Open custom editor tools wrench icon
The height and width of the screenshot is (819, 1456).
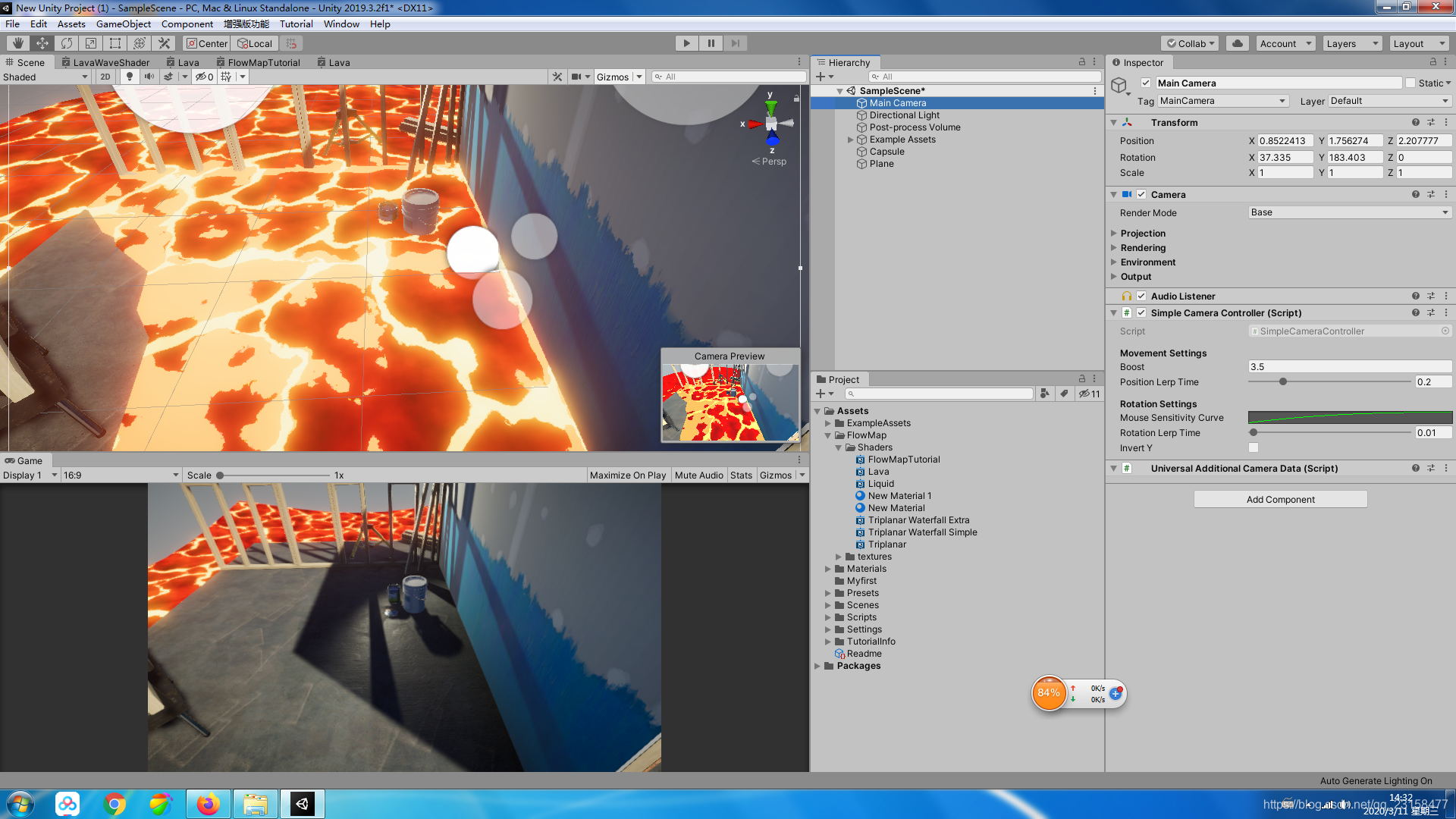coord(164,43)
